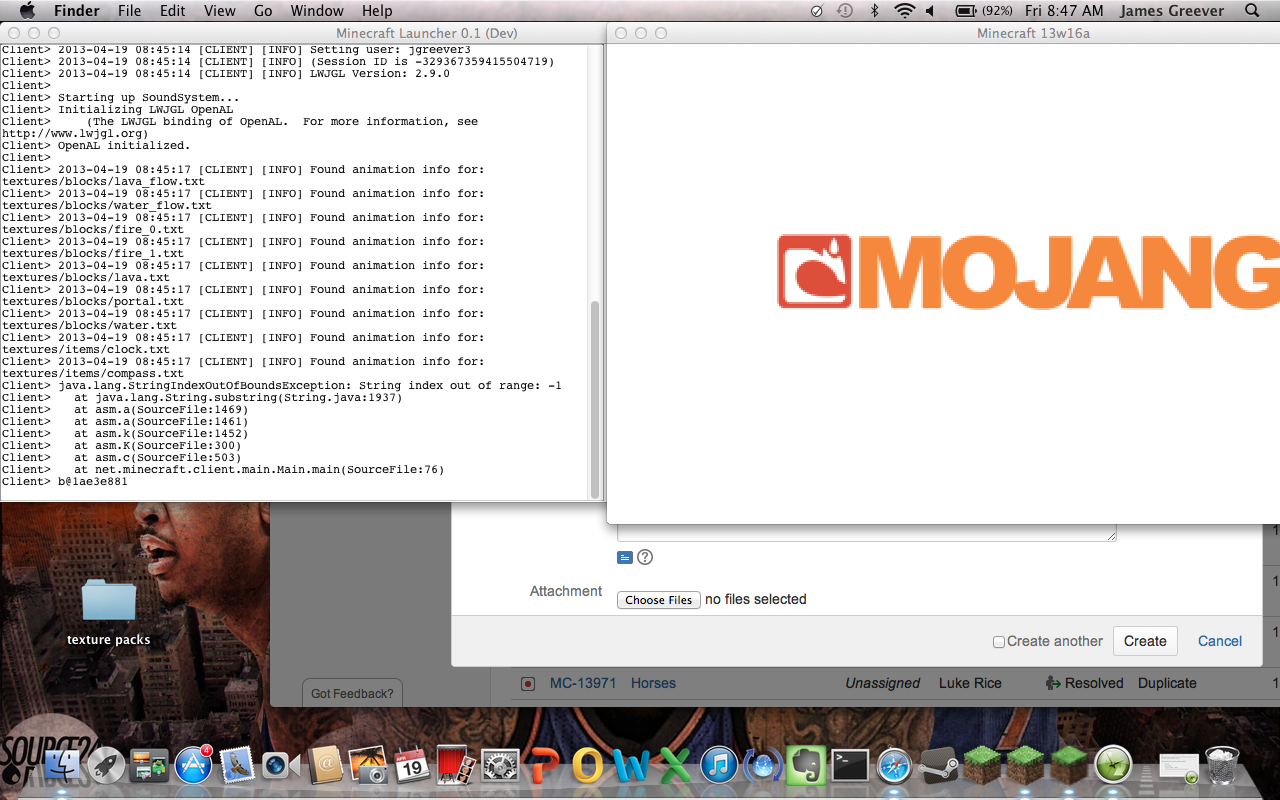Open the Horses issue summary link

[x=653, y=683]
